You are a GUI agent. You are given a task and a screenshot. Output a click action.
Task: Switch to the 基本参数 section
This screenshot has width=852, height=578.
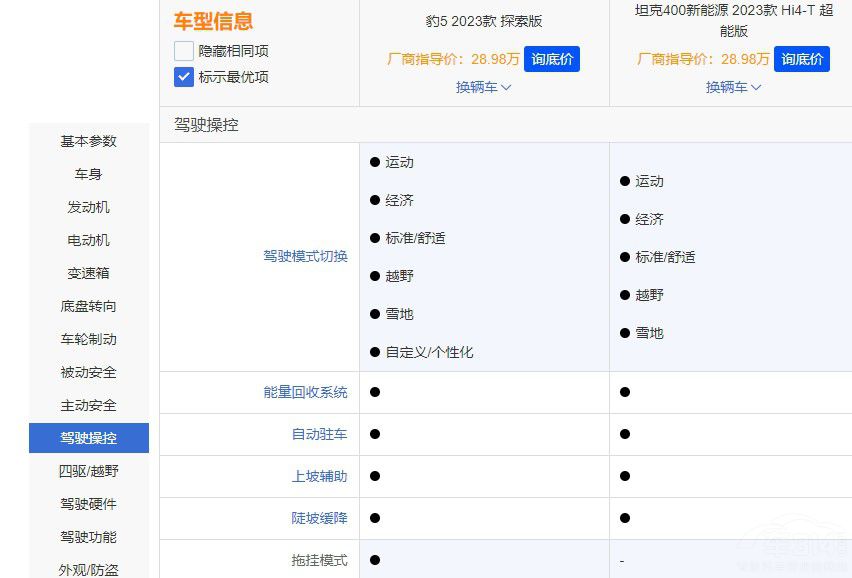88,141
